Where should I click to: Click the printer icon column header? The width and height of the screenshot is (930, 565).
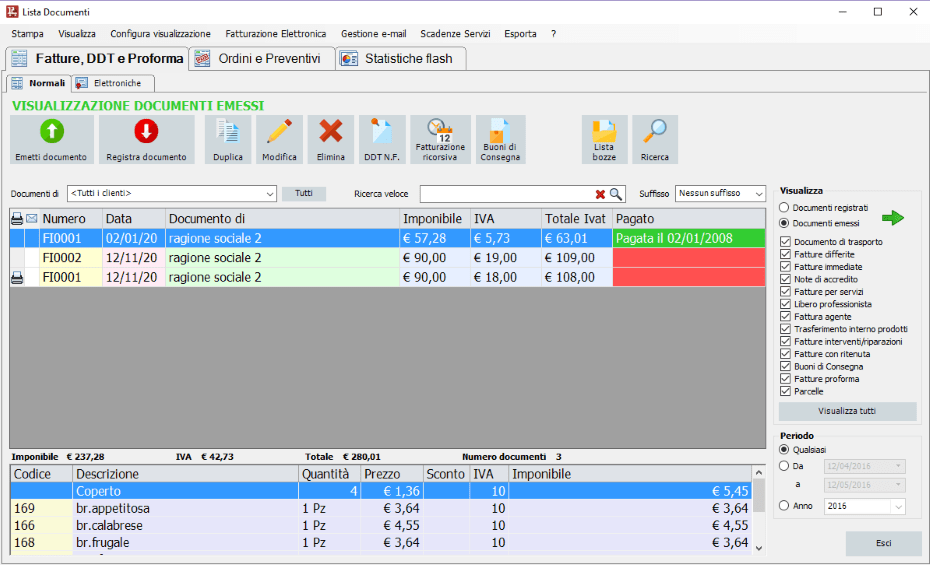[17, 219]
